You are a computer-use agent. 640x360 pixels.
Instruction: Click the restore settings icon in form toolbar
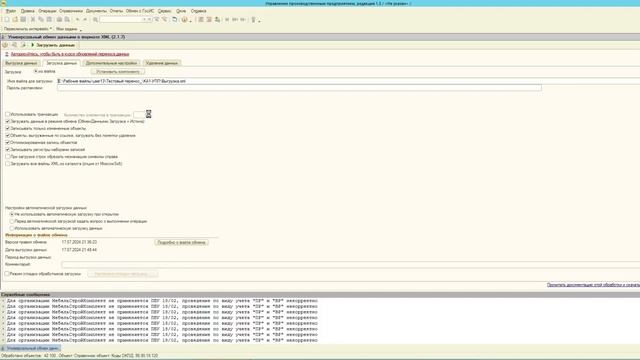click(14, 45)
